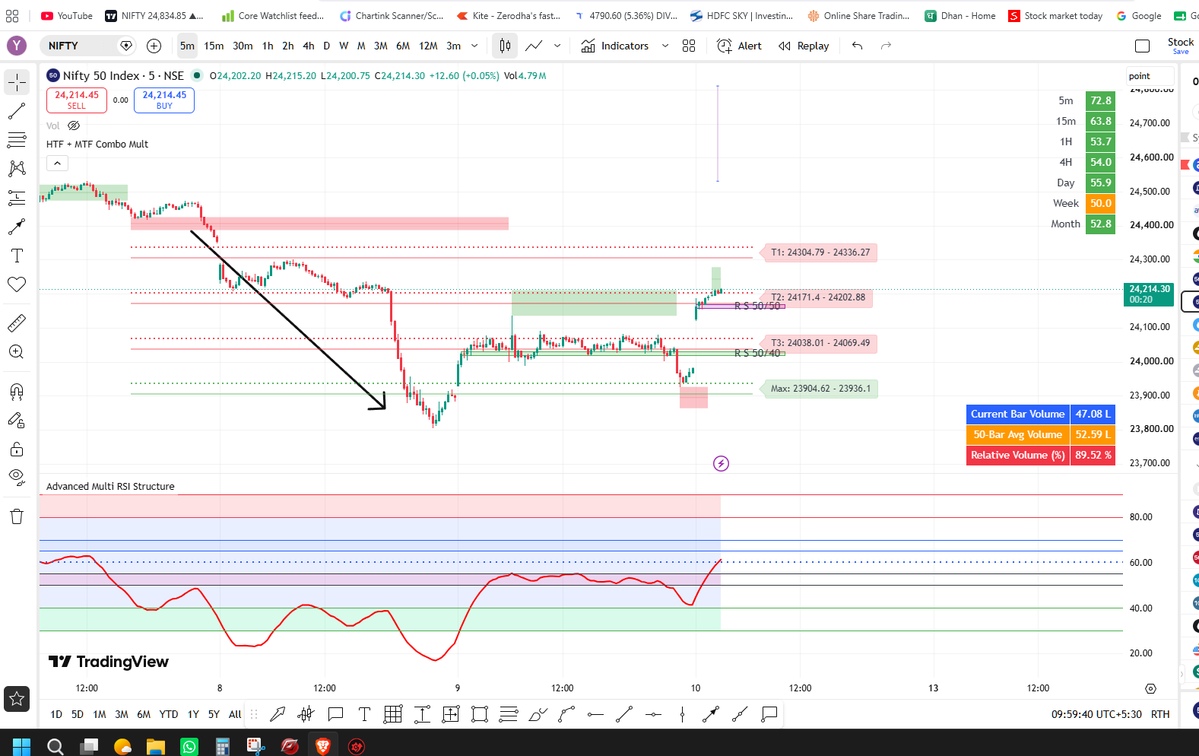Image resolution: width=1199 pixels, height=756 pixels.
Task: Select the text annotation tool in sidebar
Action: coord(17,255)
